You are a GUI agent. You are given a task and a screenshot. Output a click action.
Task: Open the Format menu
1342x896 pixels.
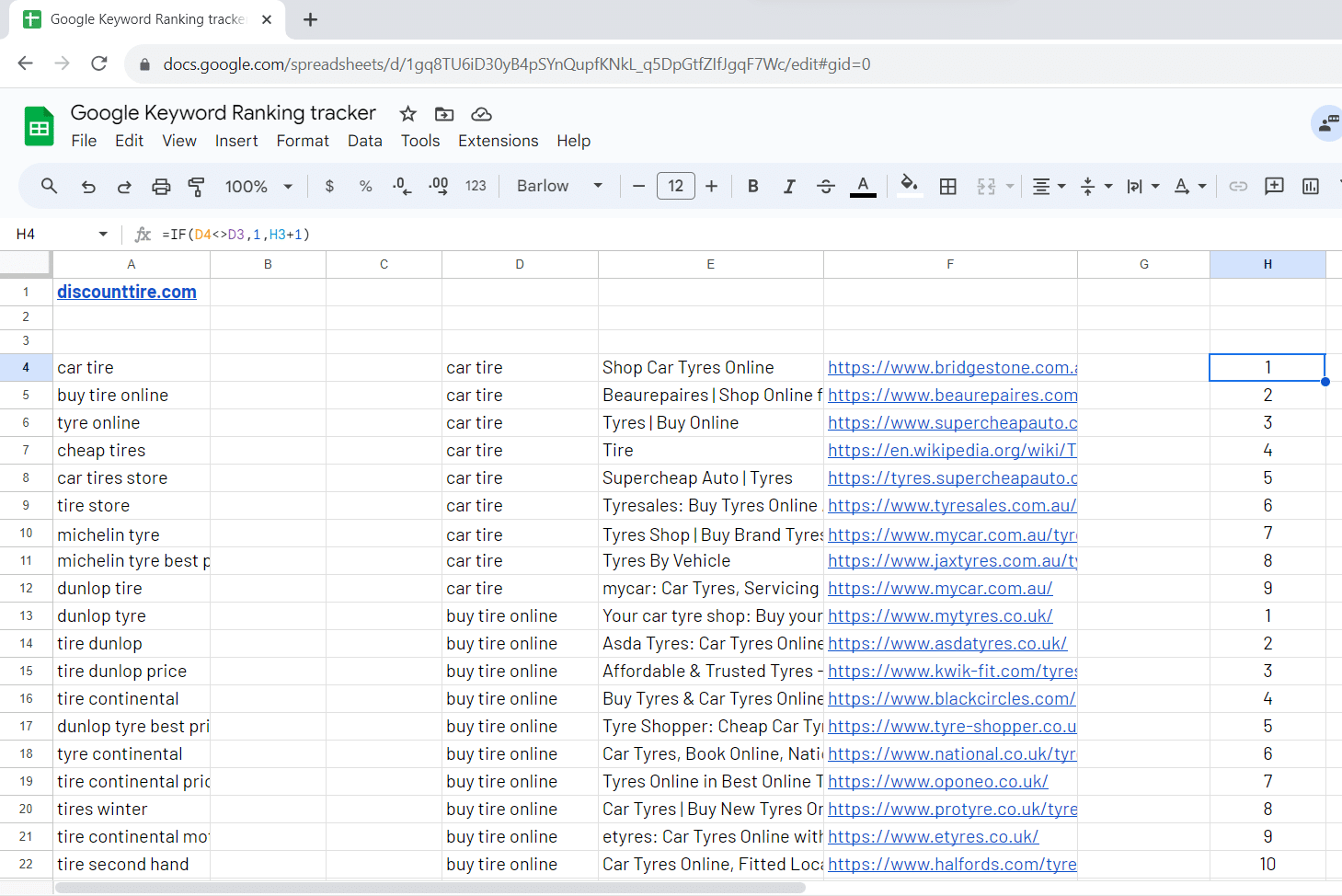(302, 141)
